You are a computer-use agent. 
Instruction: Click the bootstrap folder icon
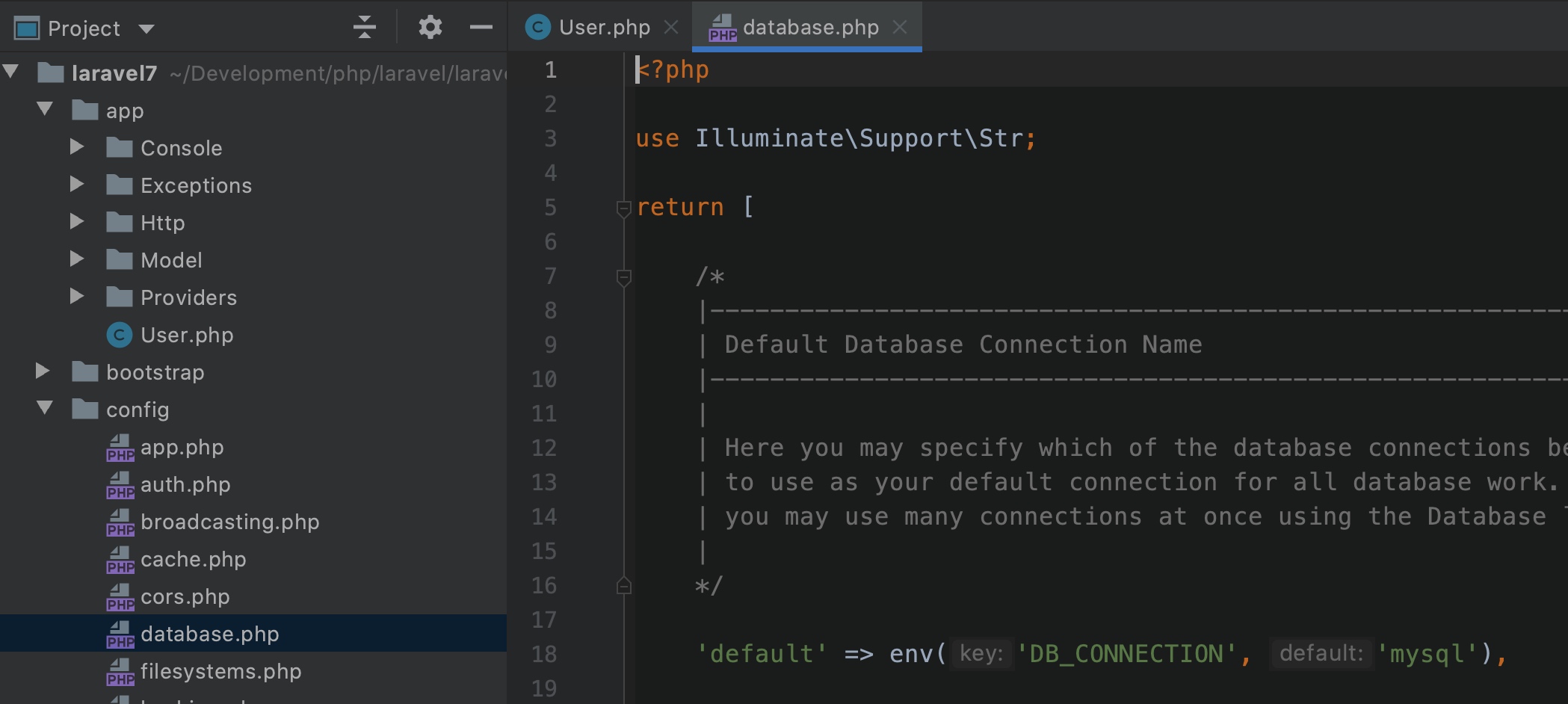[85, 371]
